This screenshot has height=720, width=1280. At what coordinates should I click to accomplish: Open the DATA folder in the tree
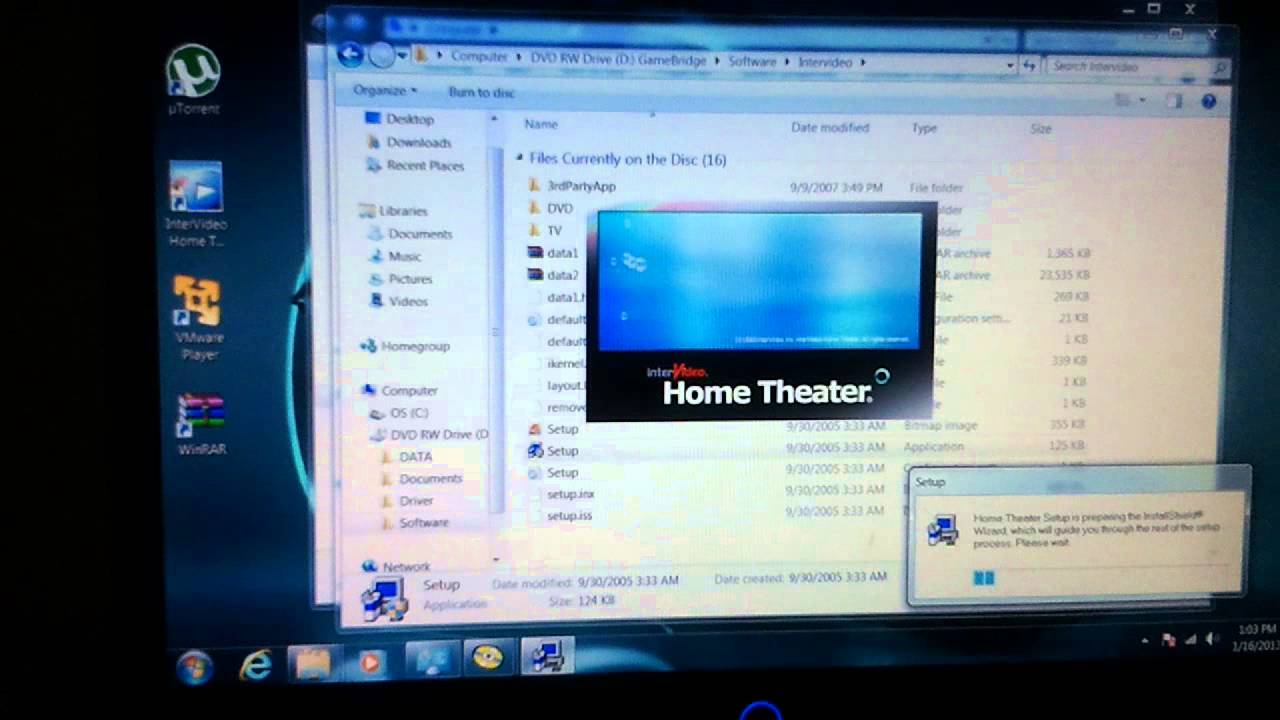coord(407,457)
